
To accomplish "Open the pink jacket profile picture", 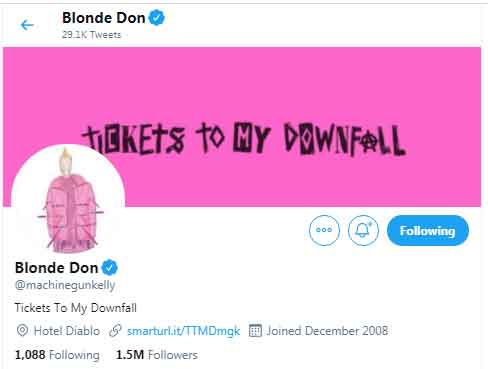I will [x=68, y=200].
